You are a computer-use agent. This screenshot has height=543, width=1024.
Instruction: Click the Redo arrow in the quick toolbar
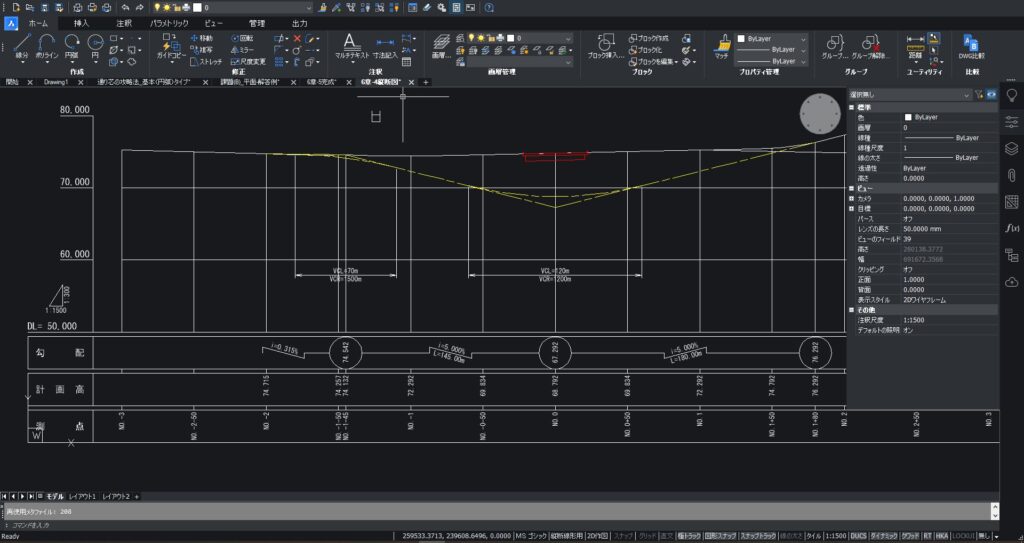[139, 8]
